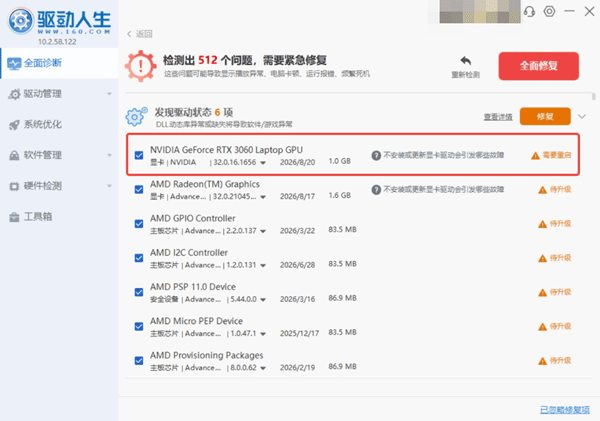Click AMD Micro PEP Device name

coord(196,321)
